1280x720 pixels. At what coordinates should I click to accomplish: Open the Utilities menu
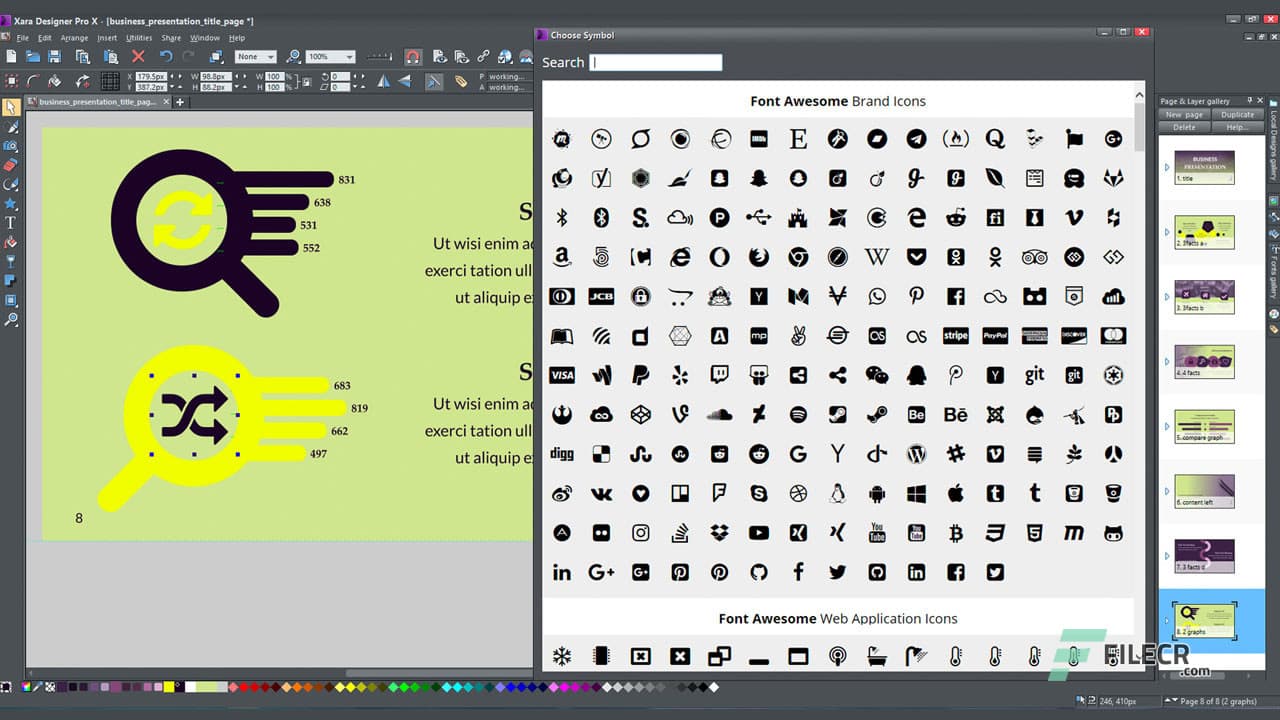(x=137, y=37)
